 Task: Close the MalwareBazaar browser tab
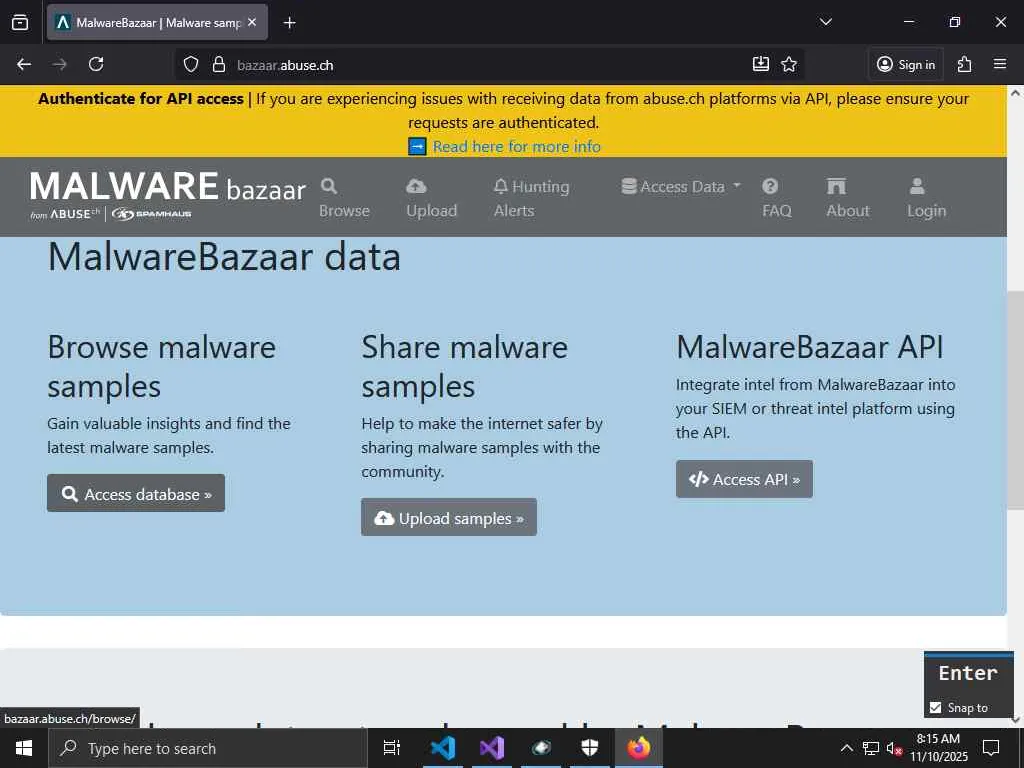click(x=252, y=22)
